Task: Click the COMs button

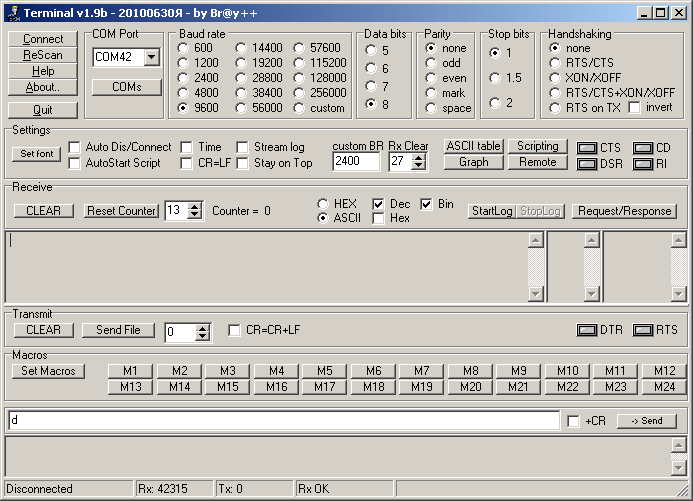Action: (x=127, y=87)
